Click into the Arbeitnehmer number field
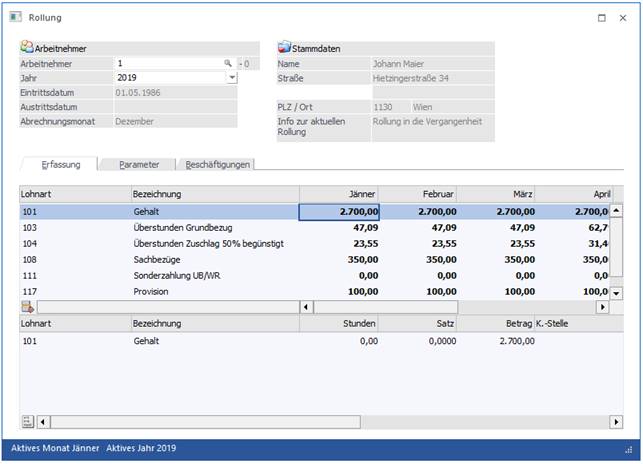643x464 pixels. pos(165,63)
